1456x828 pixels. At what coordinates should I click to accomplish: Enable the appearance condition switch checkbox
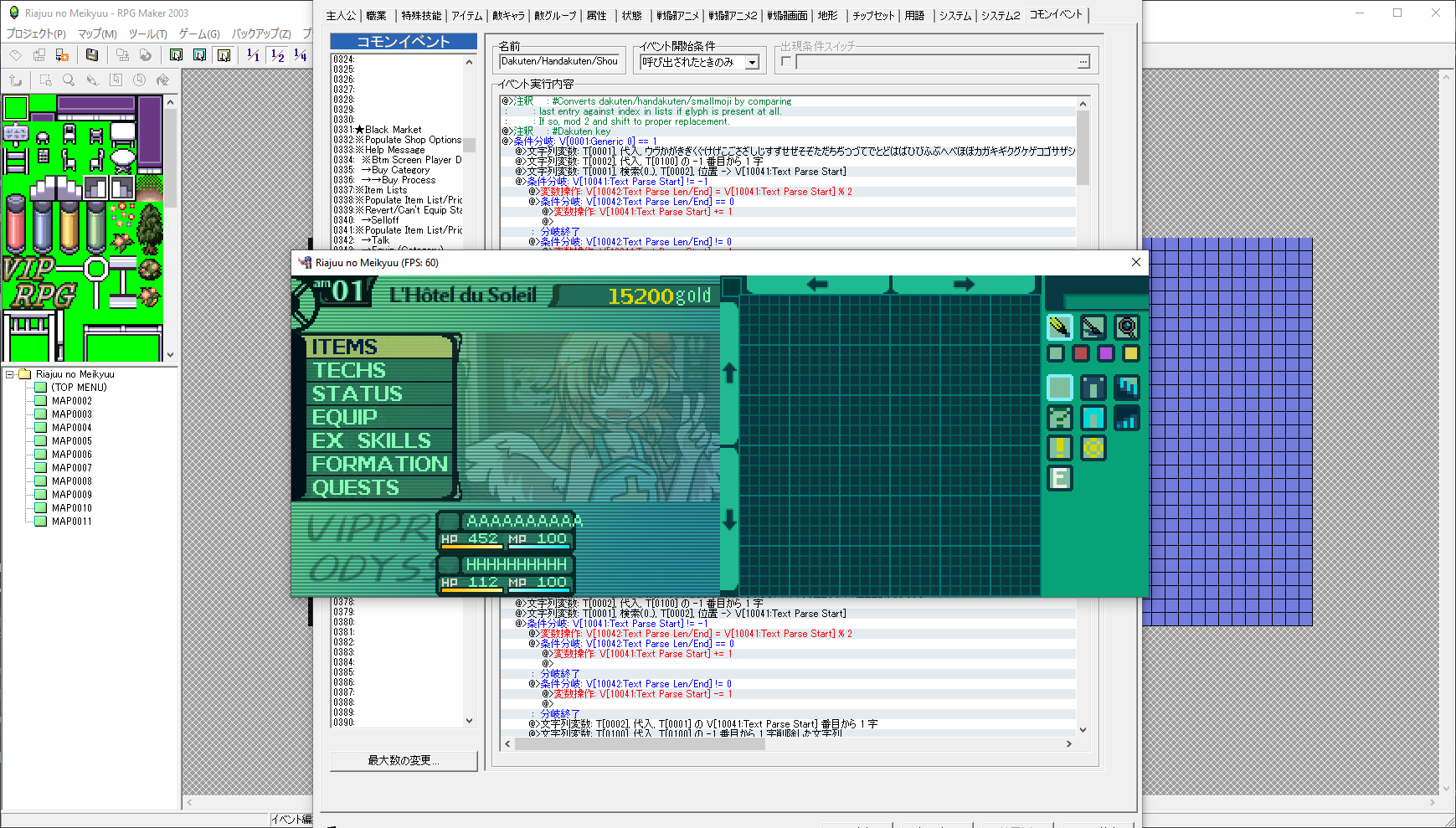[x=786, y=62]
